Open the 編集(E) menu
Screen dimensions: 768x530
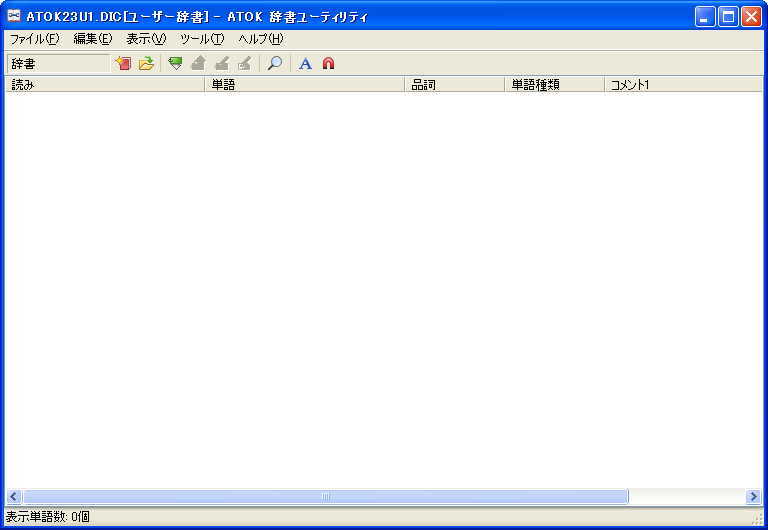pos(93,39)
